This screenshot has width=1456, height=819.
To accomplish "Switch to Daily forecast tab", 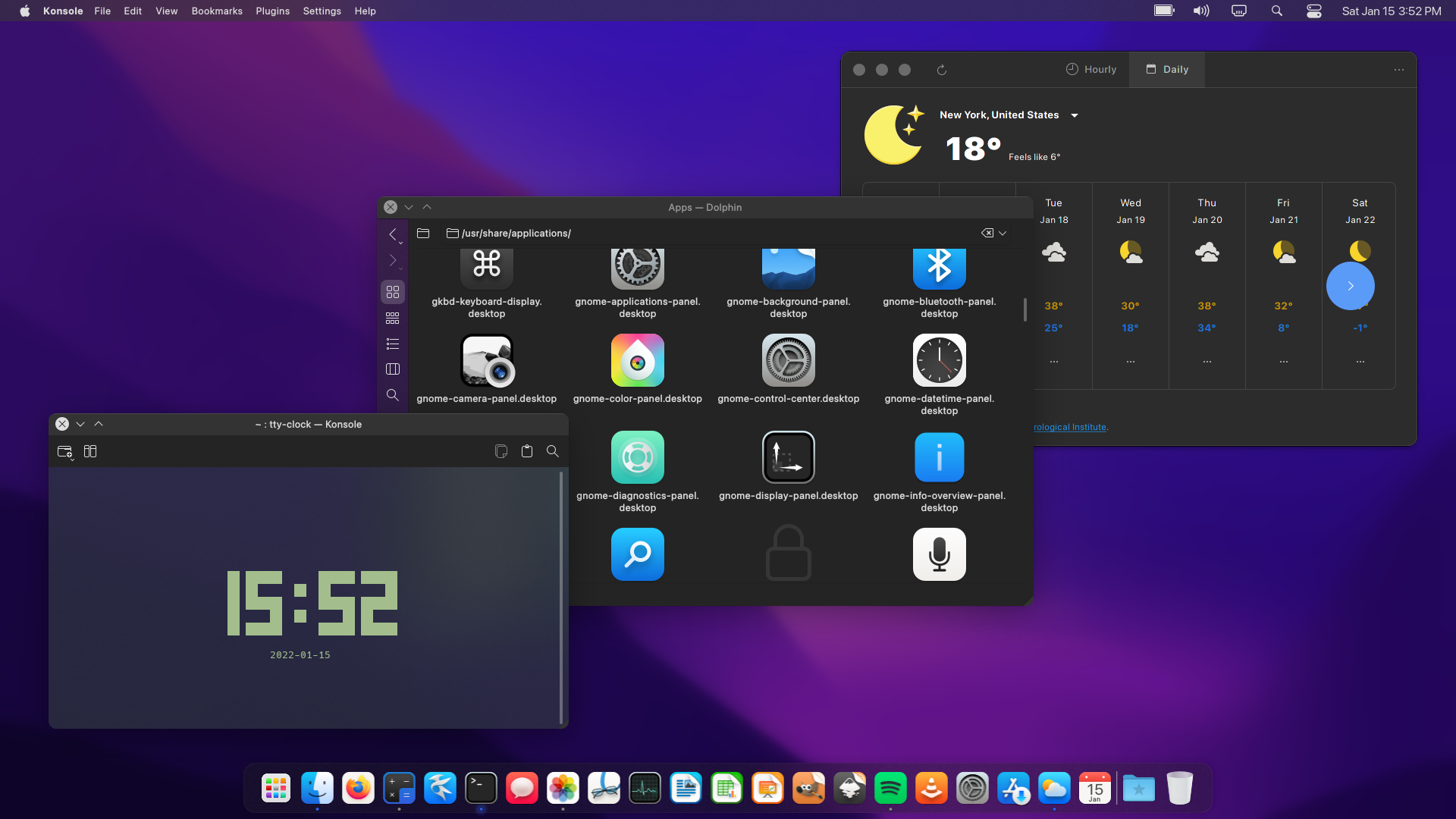I will (x=1167, y=70).
